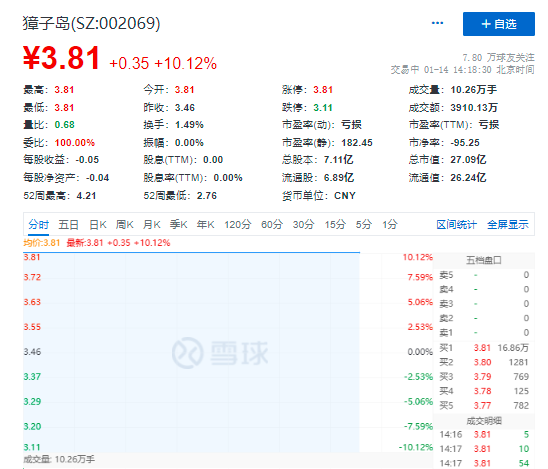This screenshot has width=548, height=469.
Task: Click the 流通值 value 26.24亿
Action: [468, 178]
